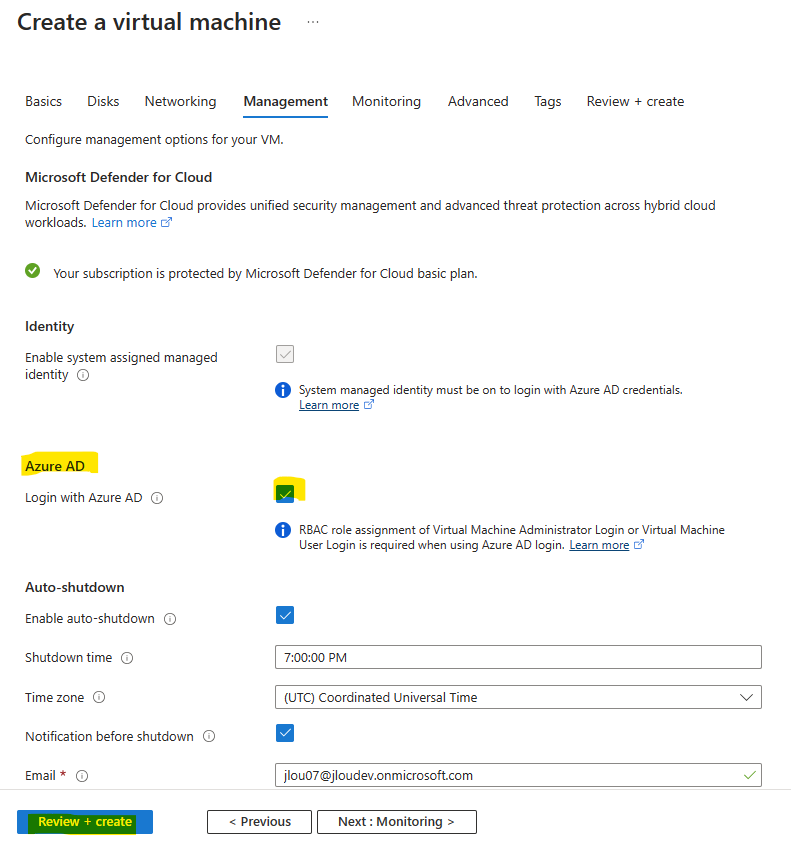
Task: Click info icon next to Email label
Action: (x=82, y=776)
